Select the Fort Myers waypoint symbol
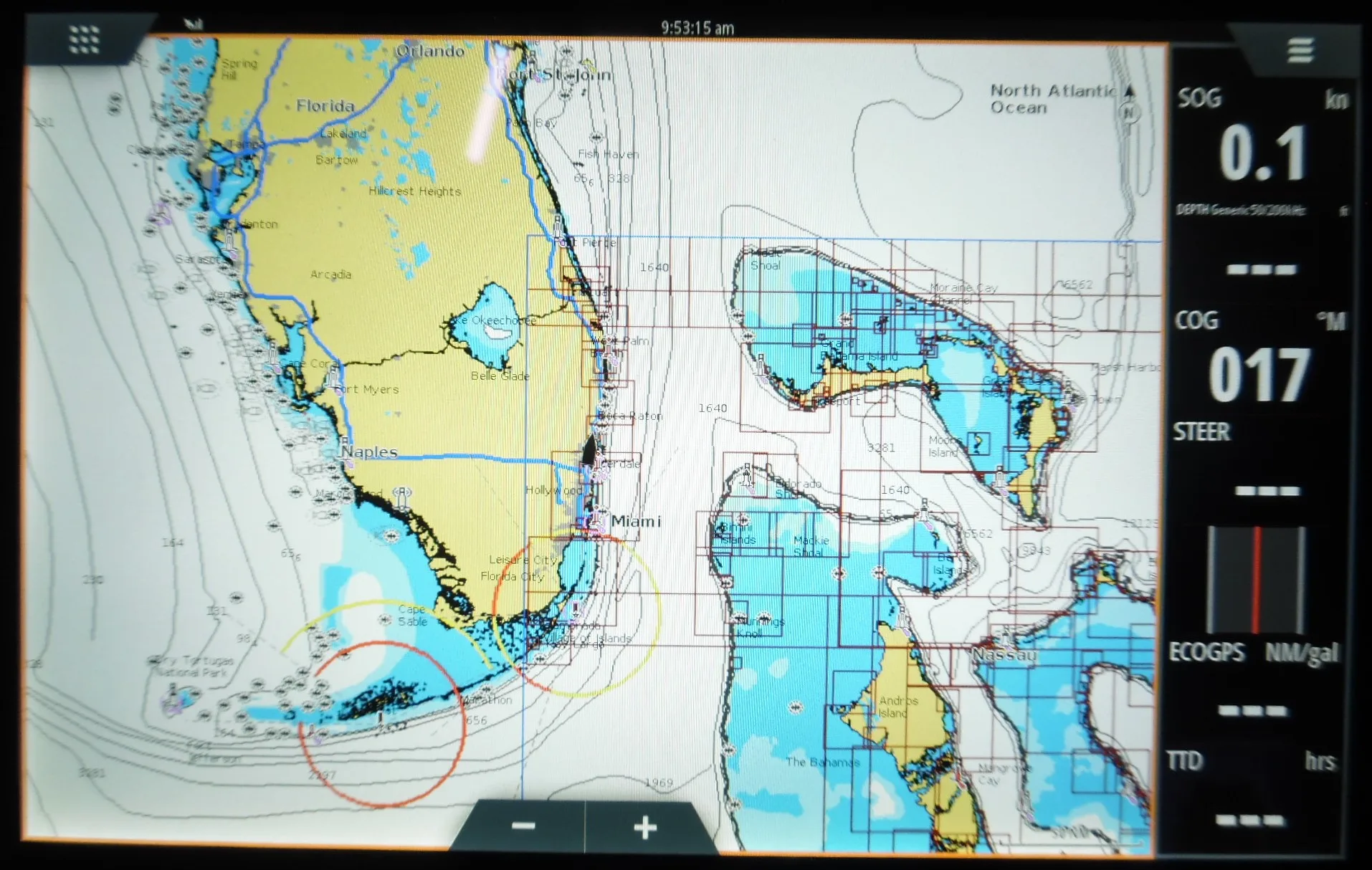This screenshot has height=870, width=1372. click(x=333, y=376)
